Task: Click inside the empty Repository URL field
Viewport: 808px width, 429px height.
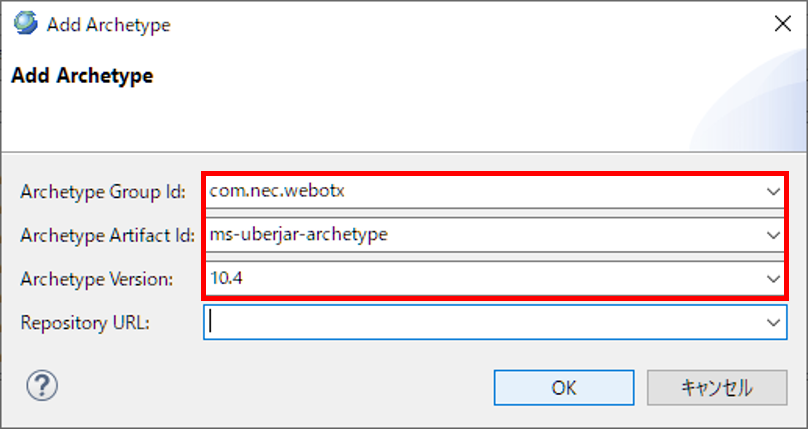Action: pos(480,323)
